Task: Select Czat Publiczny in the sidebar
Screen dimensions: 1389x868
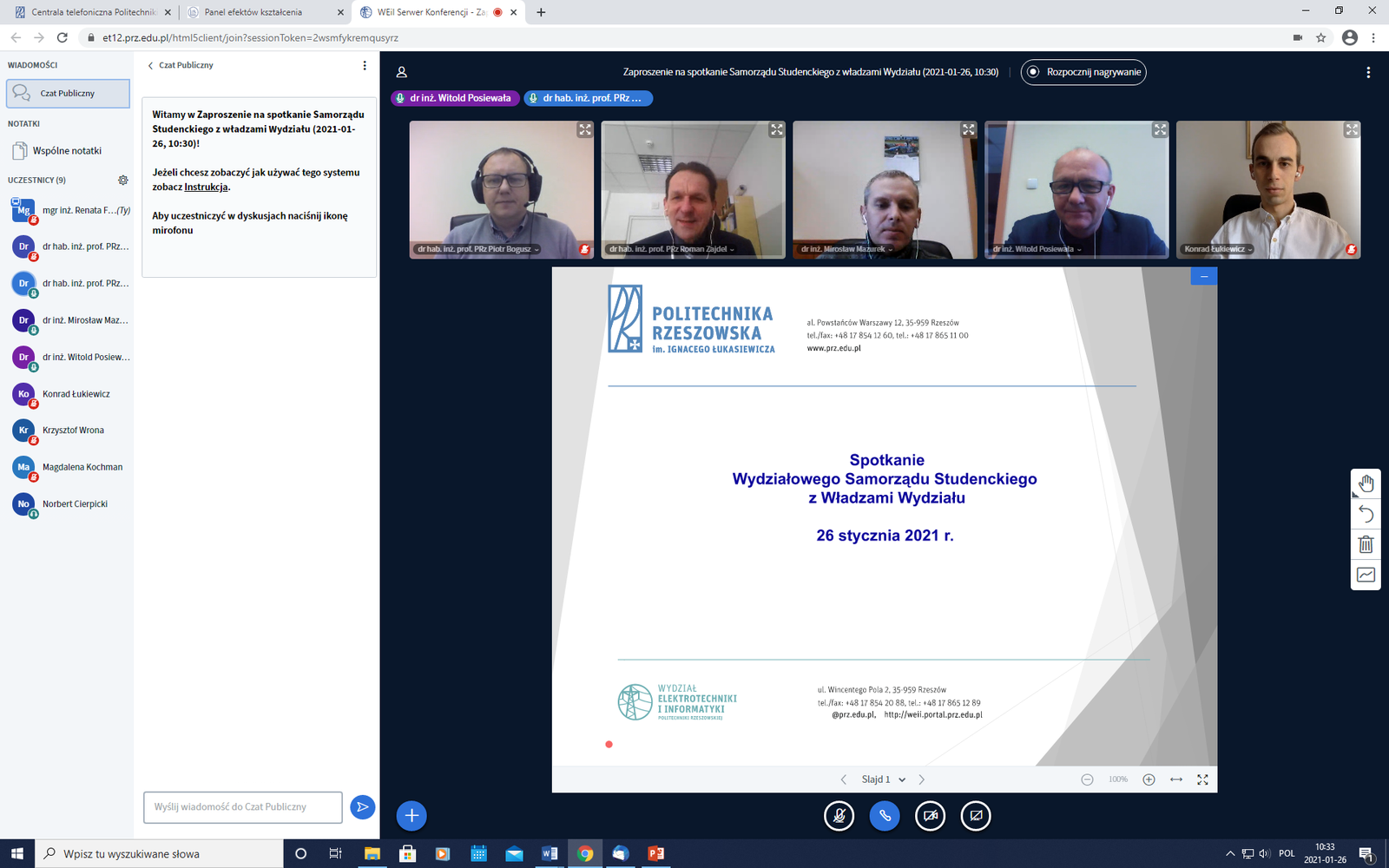Action: pyautogui.click(x=68, y=94)
